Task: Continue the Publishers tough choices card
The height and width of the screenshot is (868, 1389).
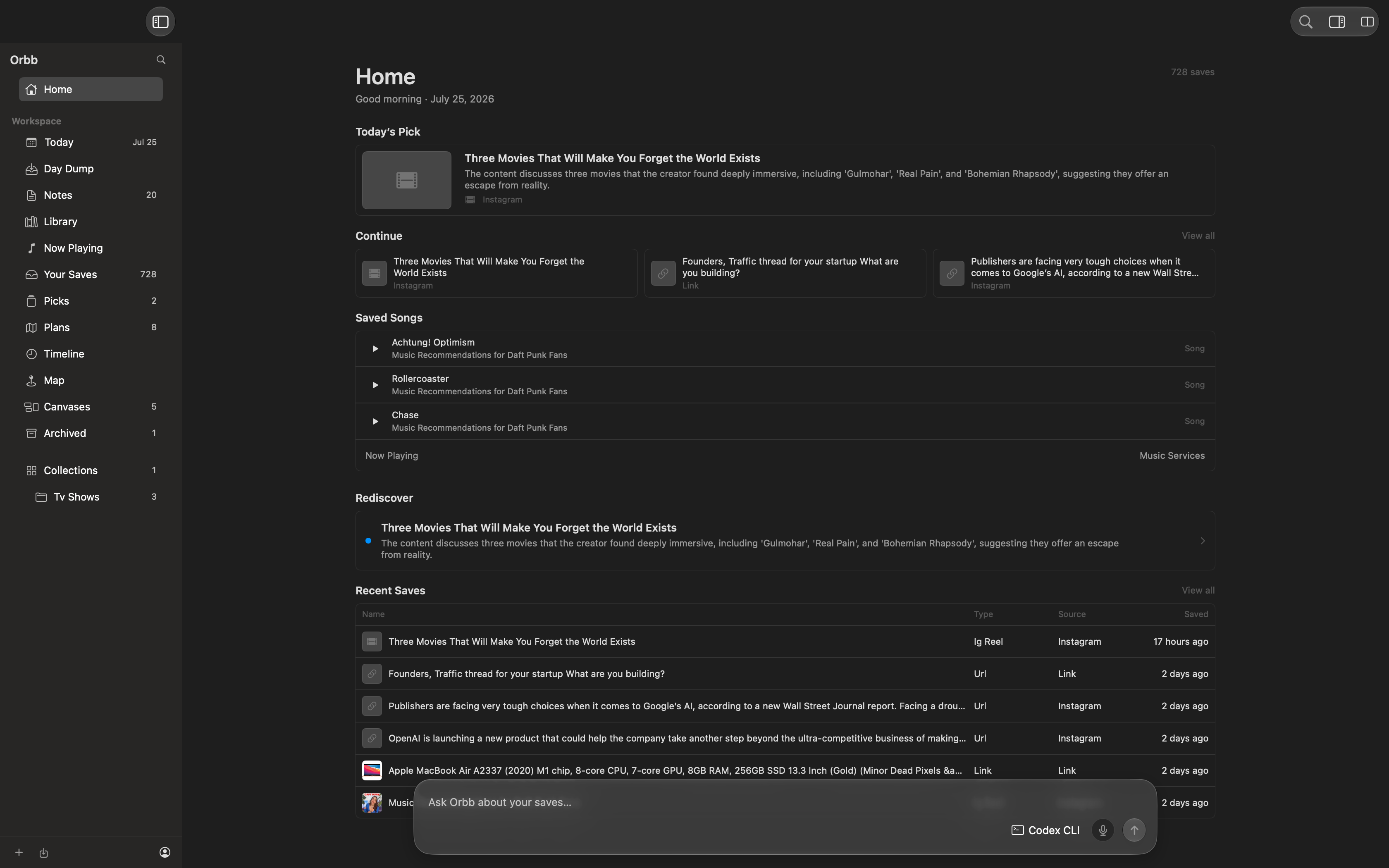Action: 1073,273
